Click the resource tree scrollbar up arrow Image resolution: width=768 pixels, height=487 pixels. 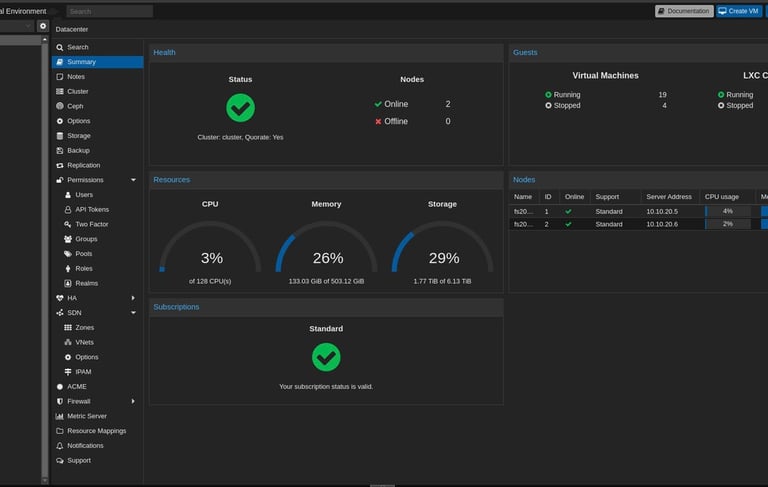(x=45, y=39)
